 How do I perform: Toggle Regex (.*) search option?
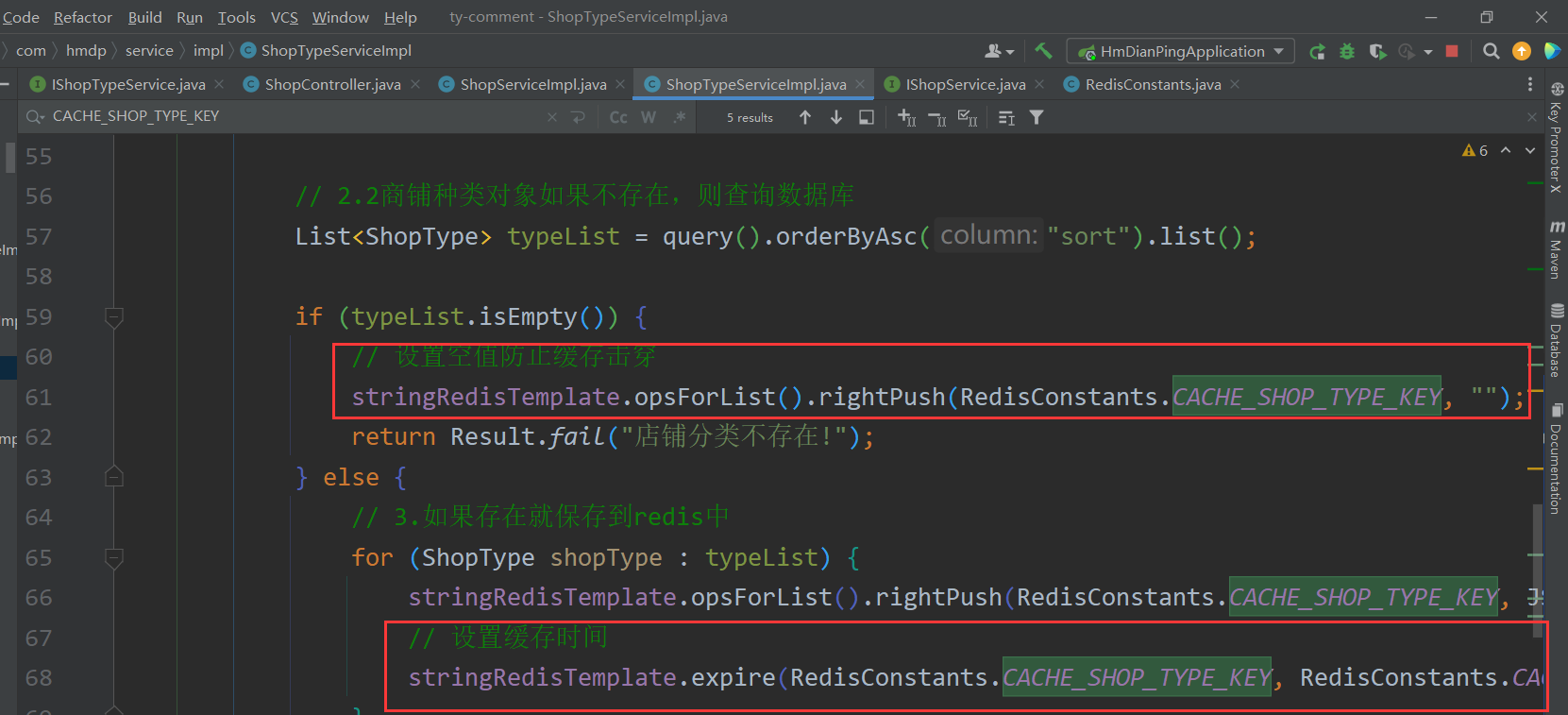[679, 117]
